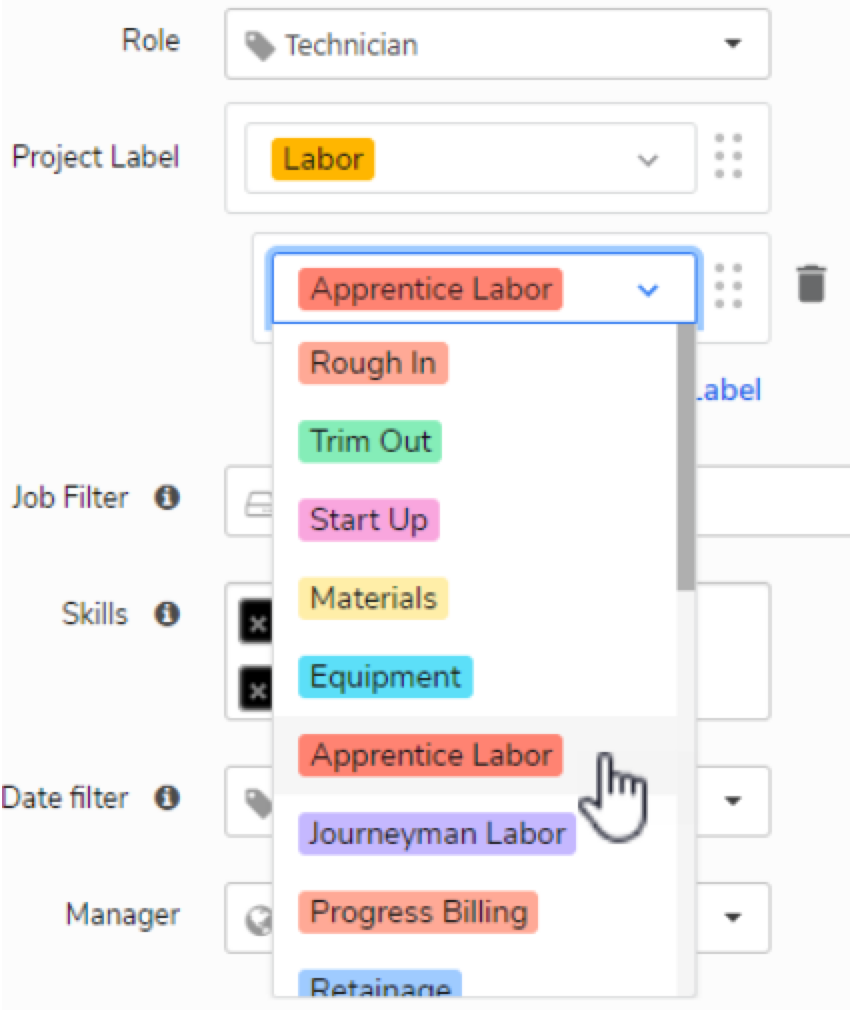850x1010 pixels.
Task: Open the Date filter dropdown arrow
Action: tap(732, 801)
